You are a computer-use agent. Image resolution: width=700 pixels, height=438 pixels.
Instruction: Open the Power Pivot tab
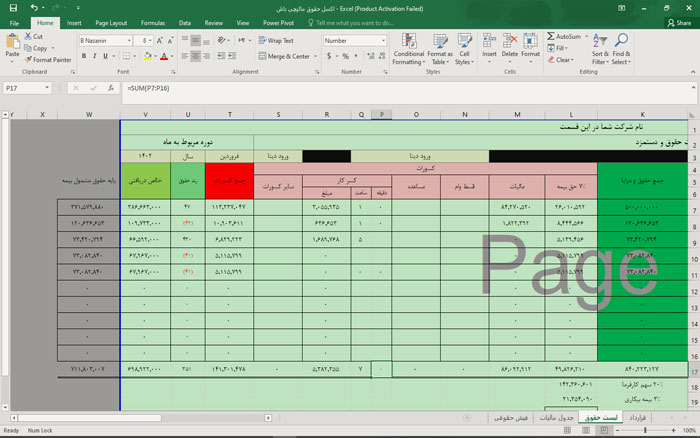278,23
